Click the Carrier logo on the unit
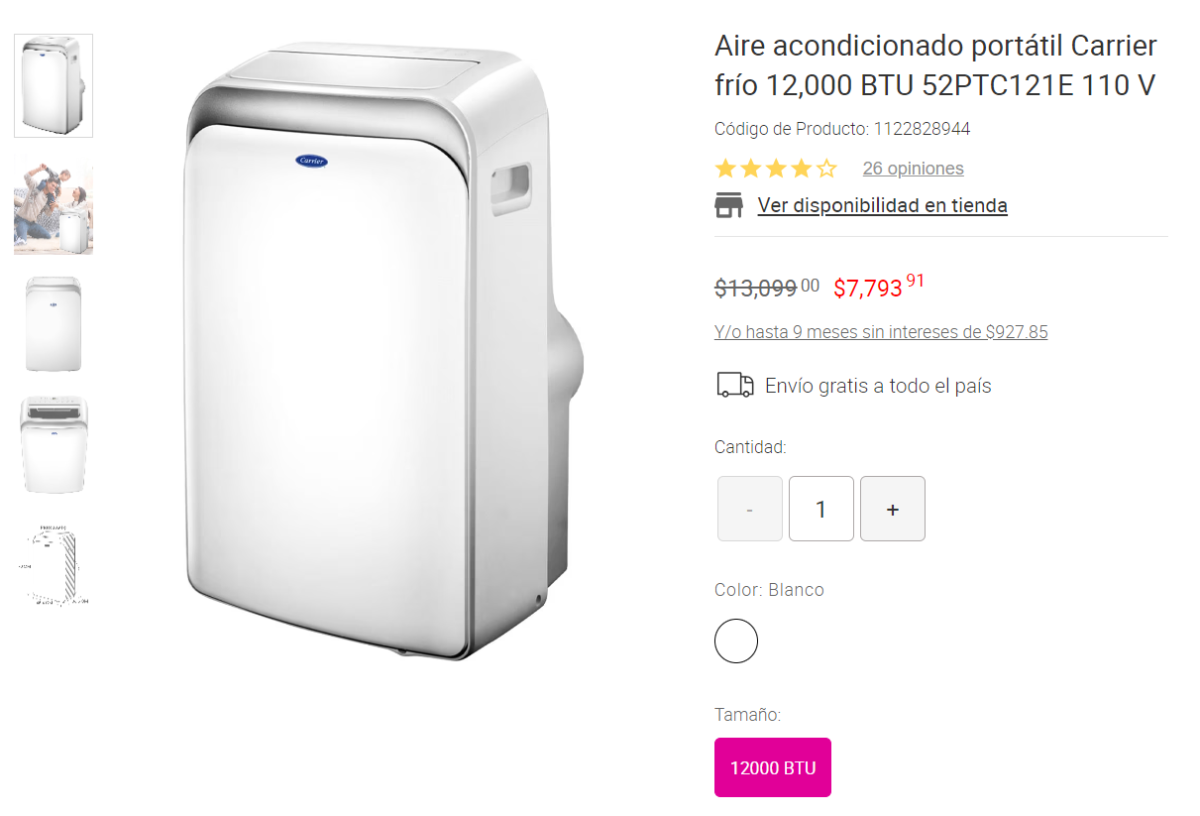Screen dimensions: 1200x816 tap(315, 160)
